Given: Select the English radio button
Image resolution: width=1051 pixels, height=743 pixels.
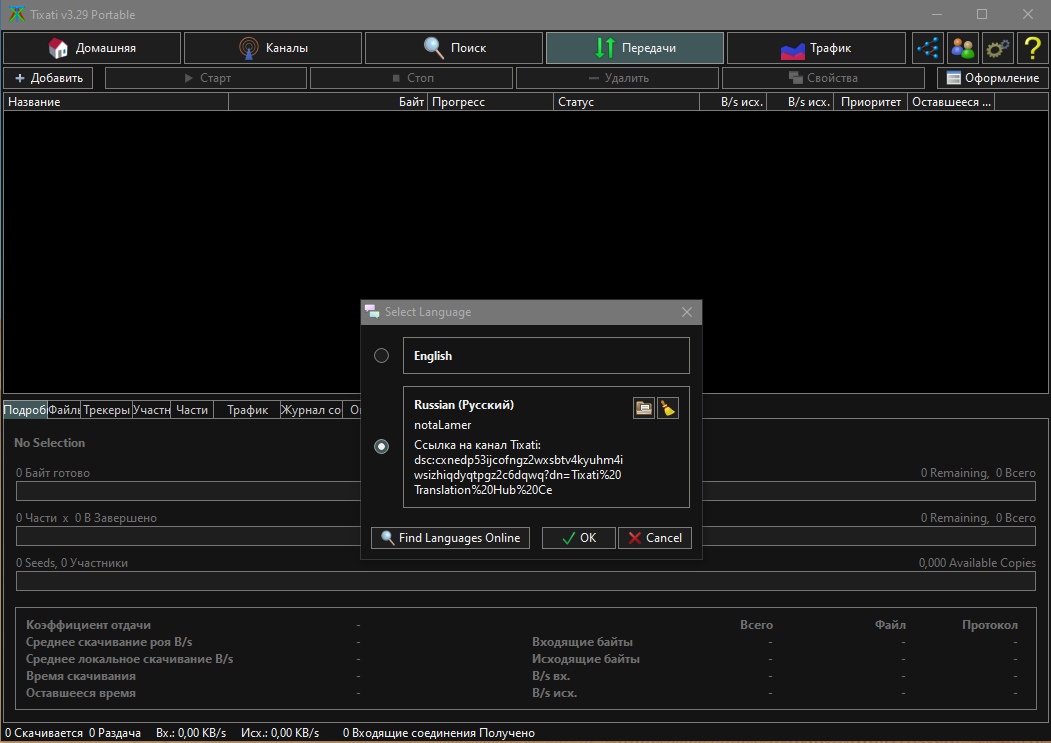Looking at the screenshot, I should click(x=381, y=355).
